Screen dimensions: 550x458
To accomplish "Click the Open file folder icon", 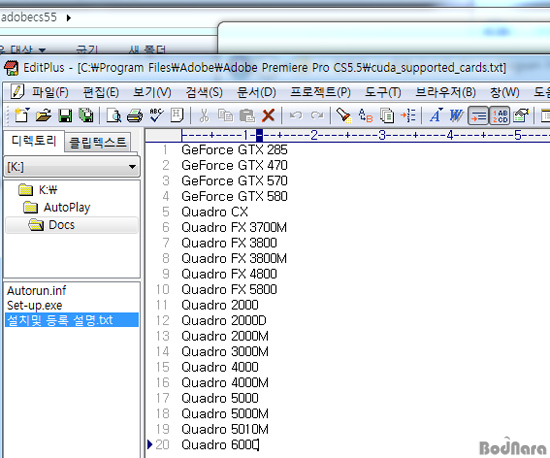I will point(43,115).
